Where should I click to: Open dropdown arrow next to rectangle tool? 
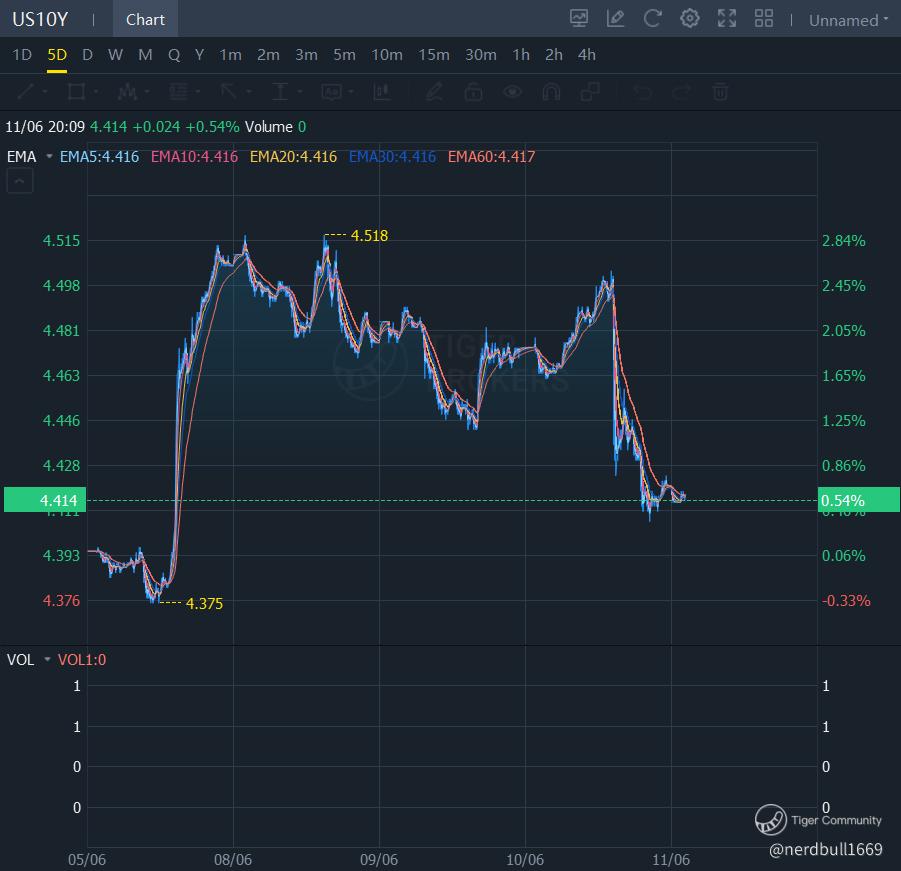click(x=95, y=92)
